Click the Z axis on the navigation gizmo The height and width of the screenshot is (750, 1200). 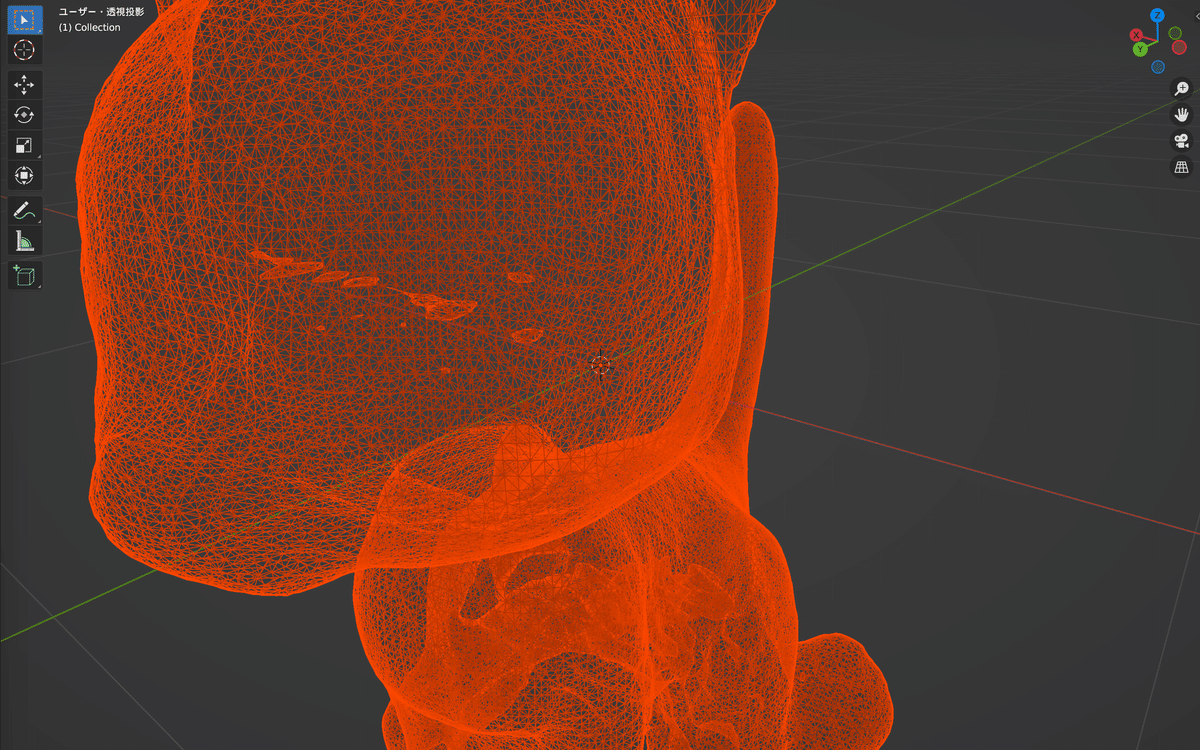(1157, 15)
